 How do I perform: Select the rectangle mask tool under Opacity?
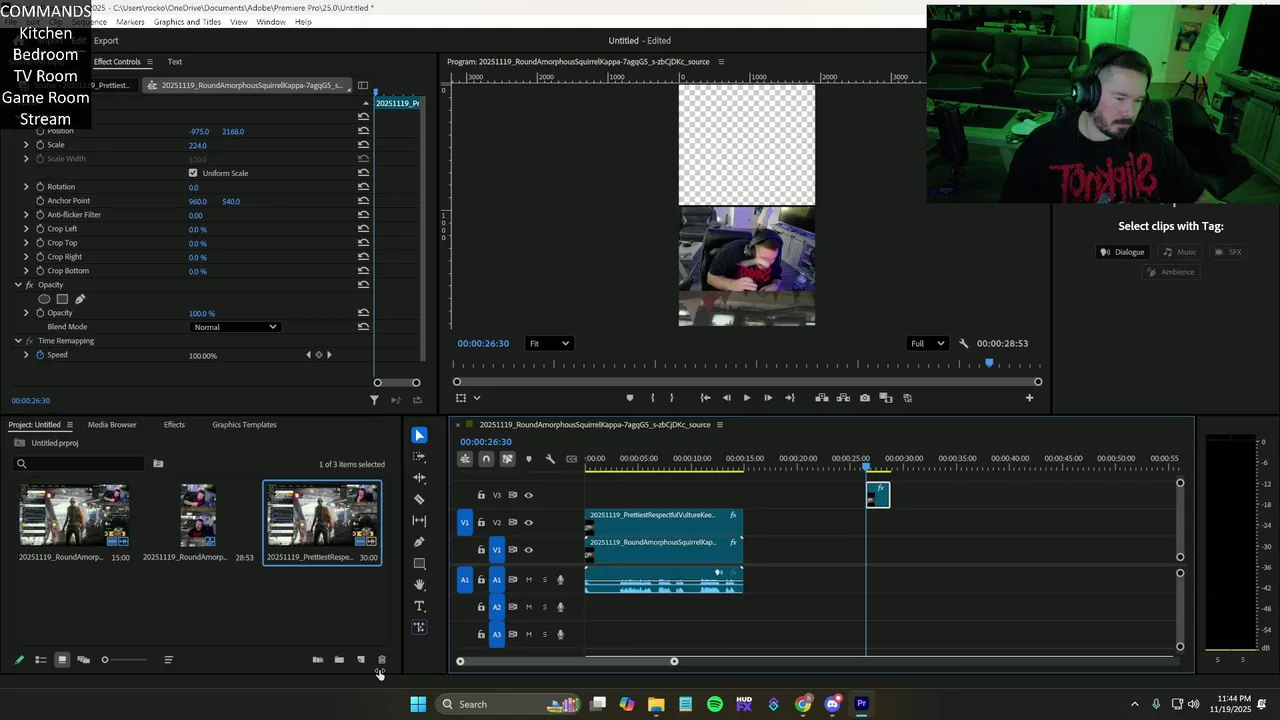point(62,299)
